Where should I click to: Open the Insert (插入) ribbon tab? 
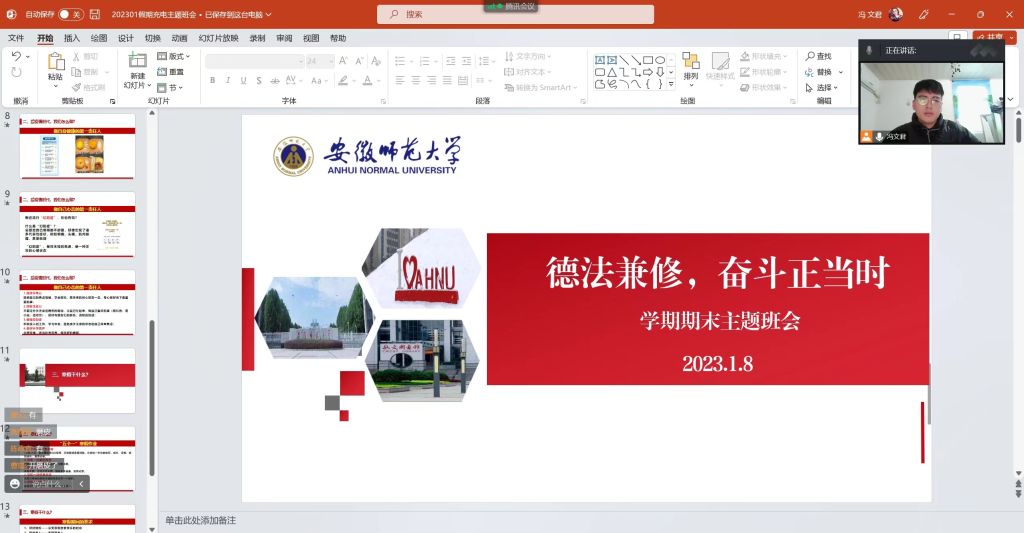[72, 38]
